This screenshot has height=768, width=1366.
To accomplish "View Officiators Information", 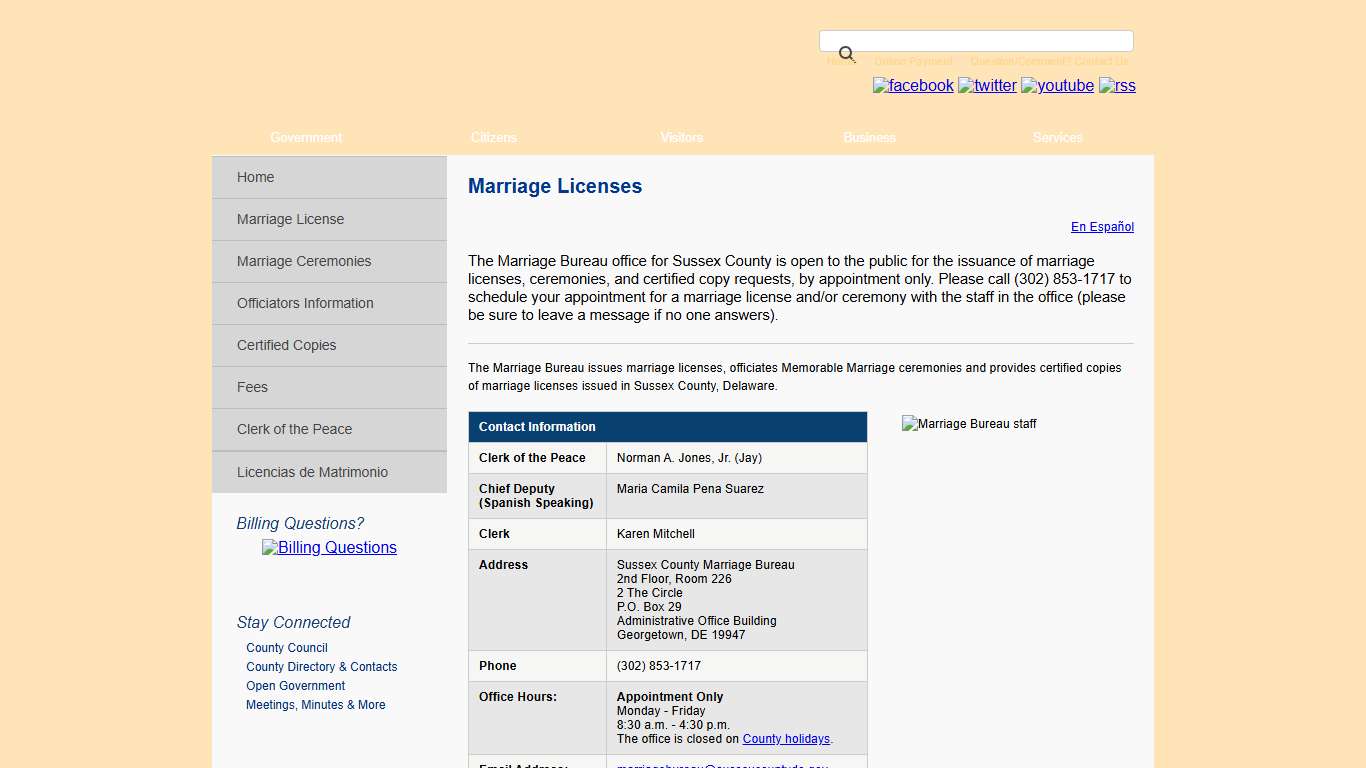I will tap(305, 303).
